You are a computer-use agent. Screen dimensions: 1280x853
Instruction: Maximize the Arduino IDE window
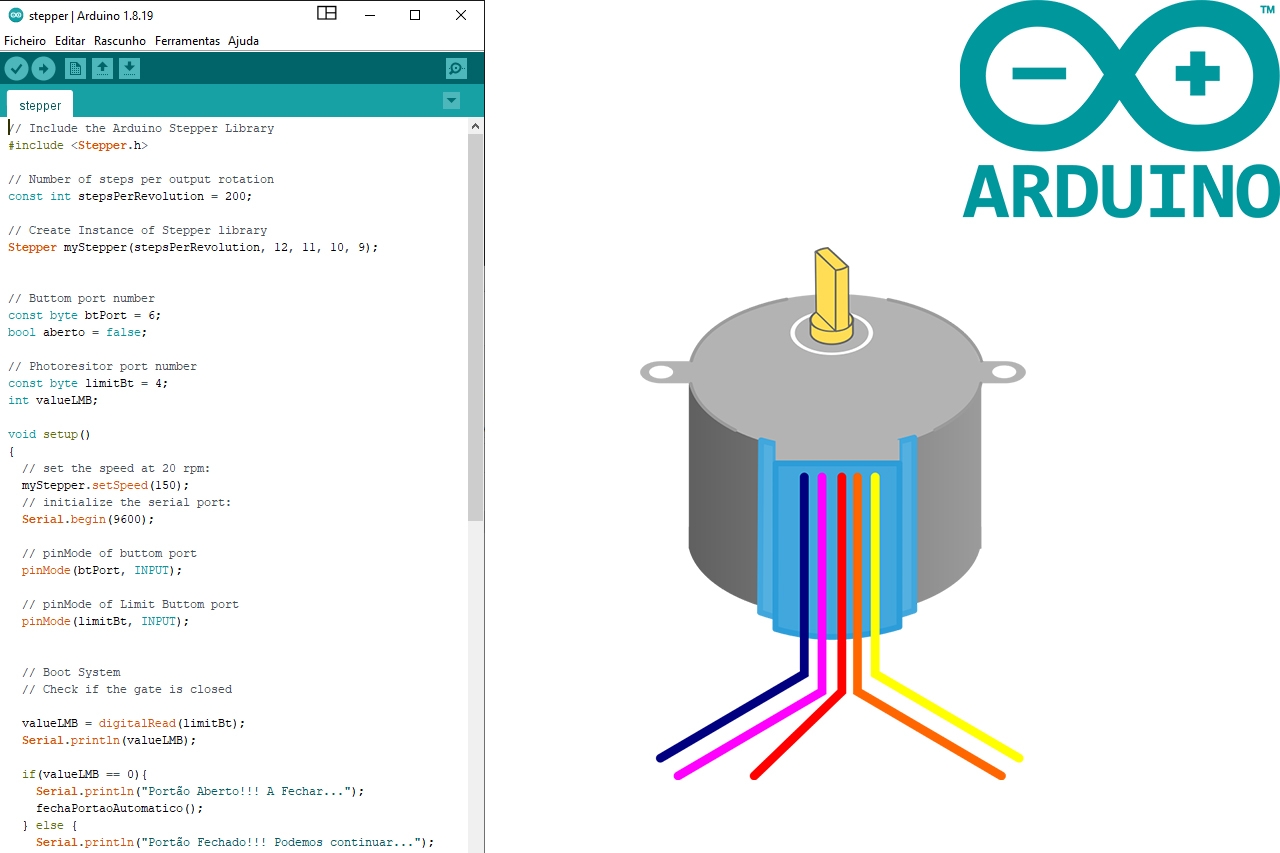tap(415, 15)
